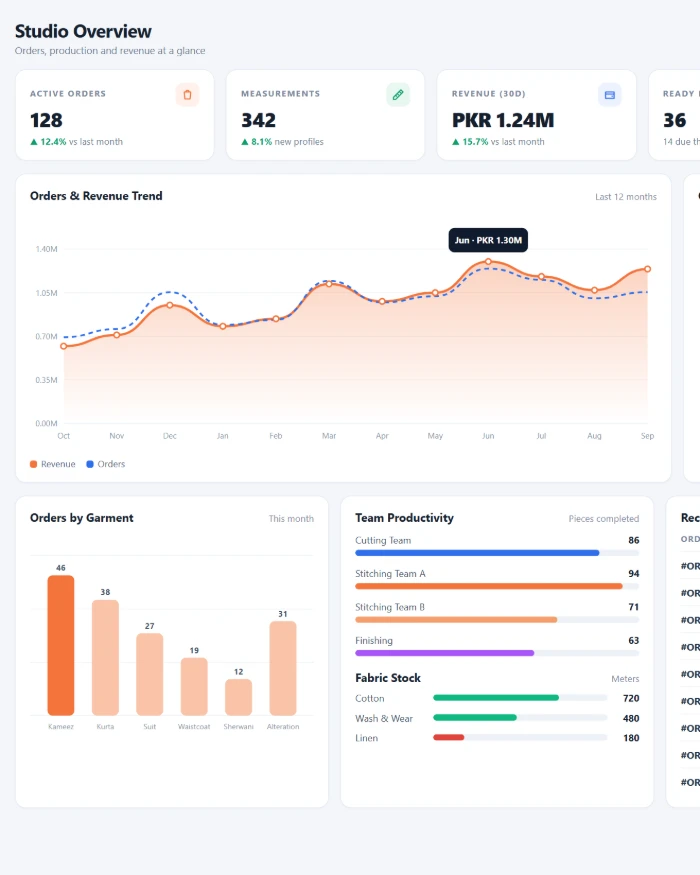Viewport: 700px width, 875px height.
Task: Click the 'Revenue (30D)' card label
Action: click(x=489, y=94)
